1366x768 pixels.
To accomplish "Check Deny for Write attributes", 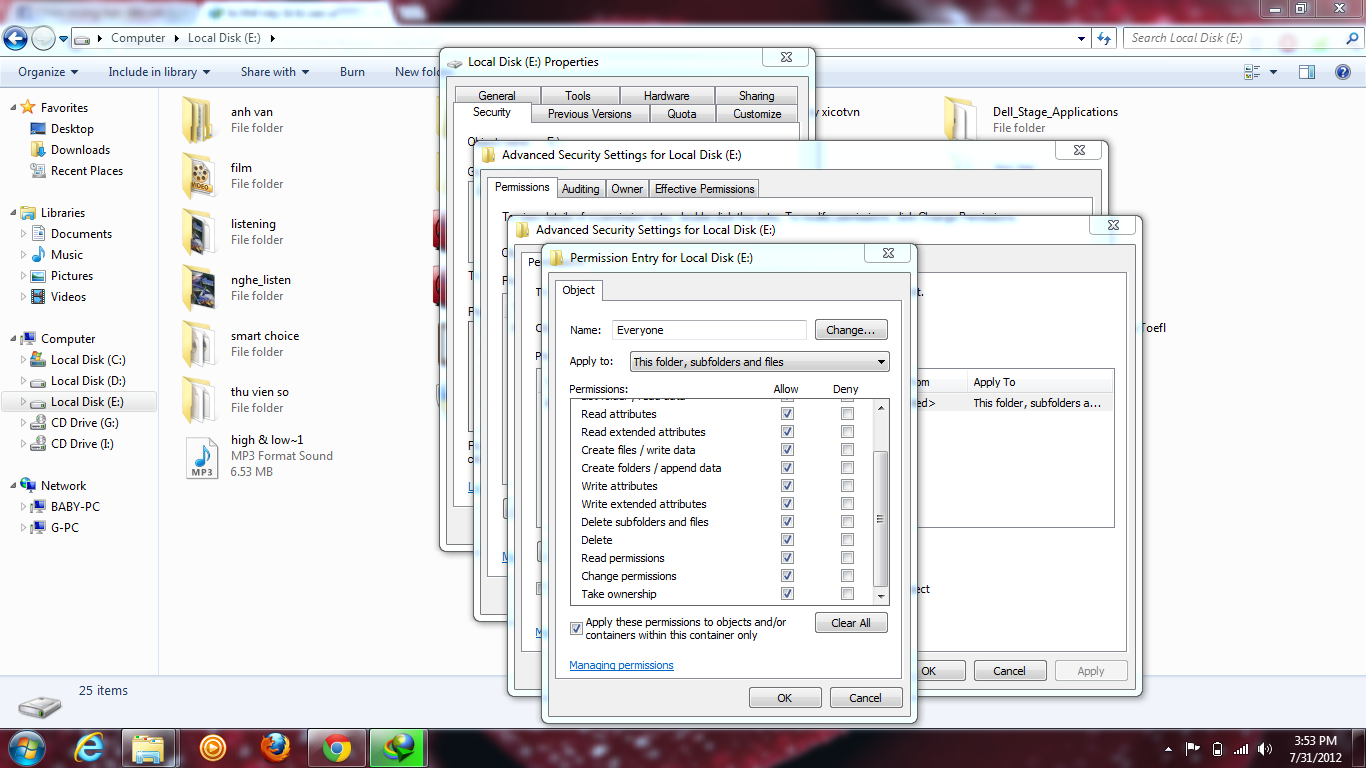I will [847, 486].
